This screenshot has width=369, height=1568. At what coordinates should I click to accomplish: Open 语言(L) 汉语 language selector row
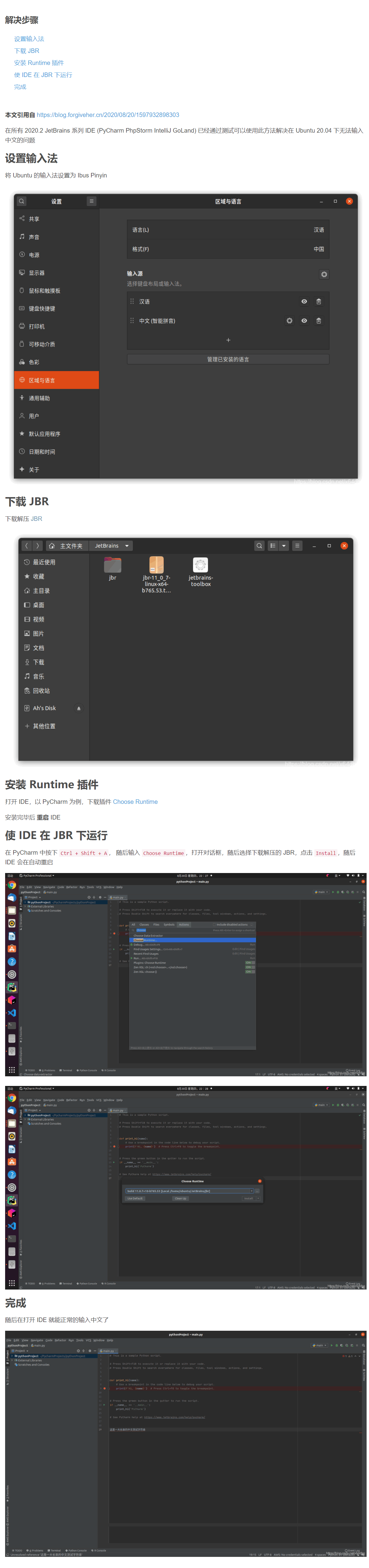pos(228,230)
